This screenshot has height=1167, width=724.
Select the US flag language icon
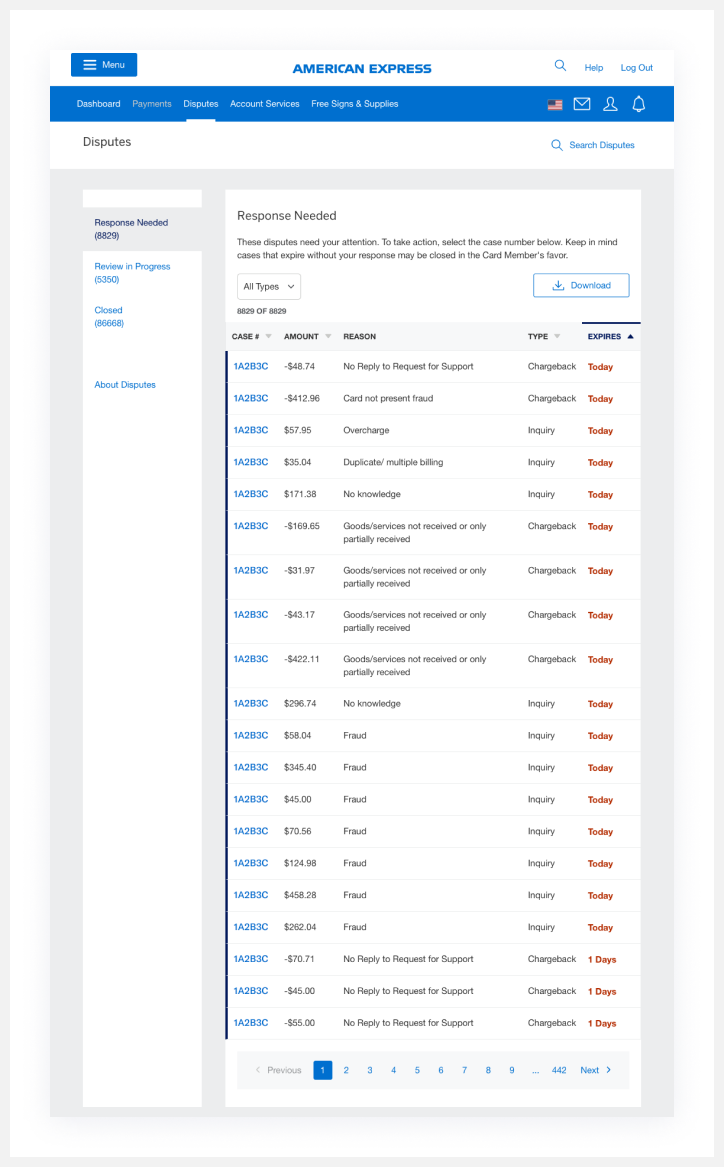(555, 103)
